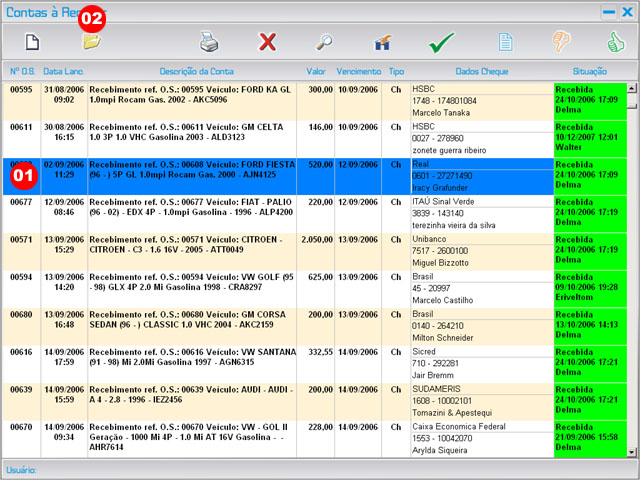Viewport: 640px width, 480px height.
Task: Open the yellow folder icon in toolbar
Action: [92, 42]
